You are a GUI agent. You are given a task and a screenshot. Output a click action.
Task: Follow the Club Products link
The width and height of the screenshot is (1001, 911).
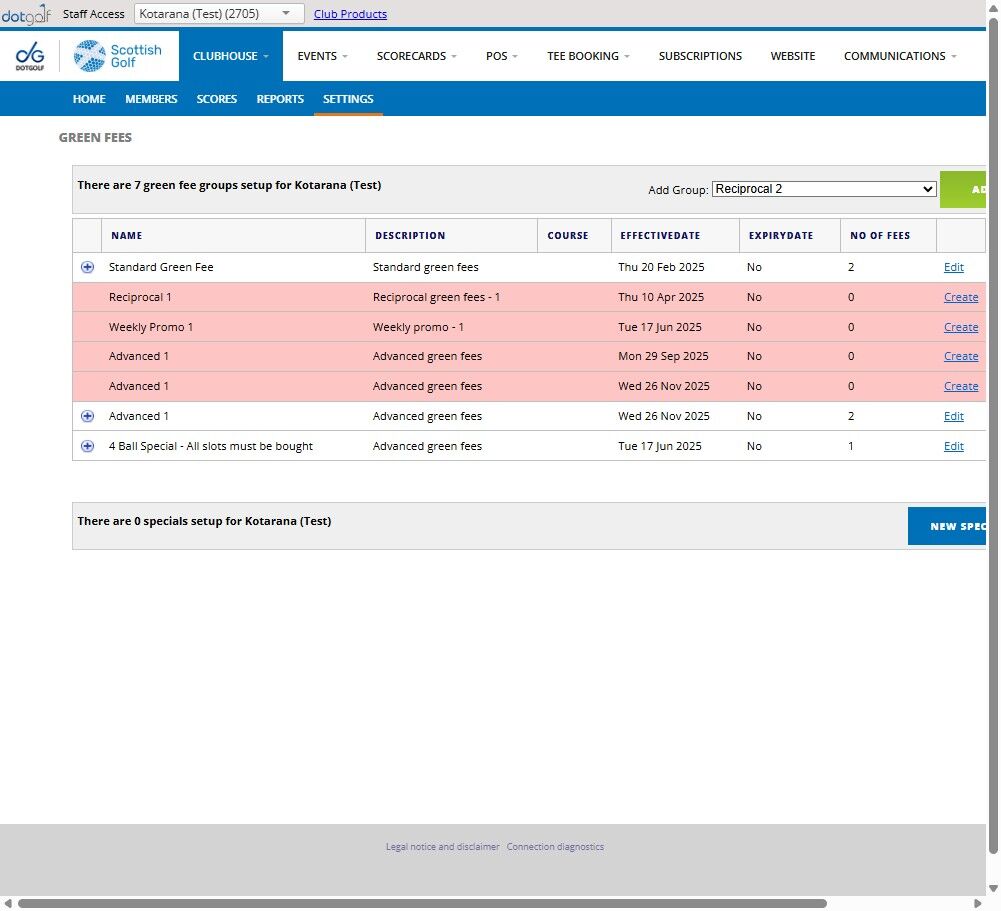click(x=350, y=14)
